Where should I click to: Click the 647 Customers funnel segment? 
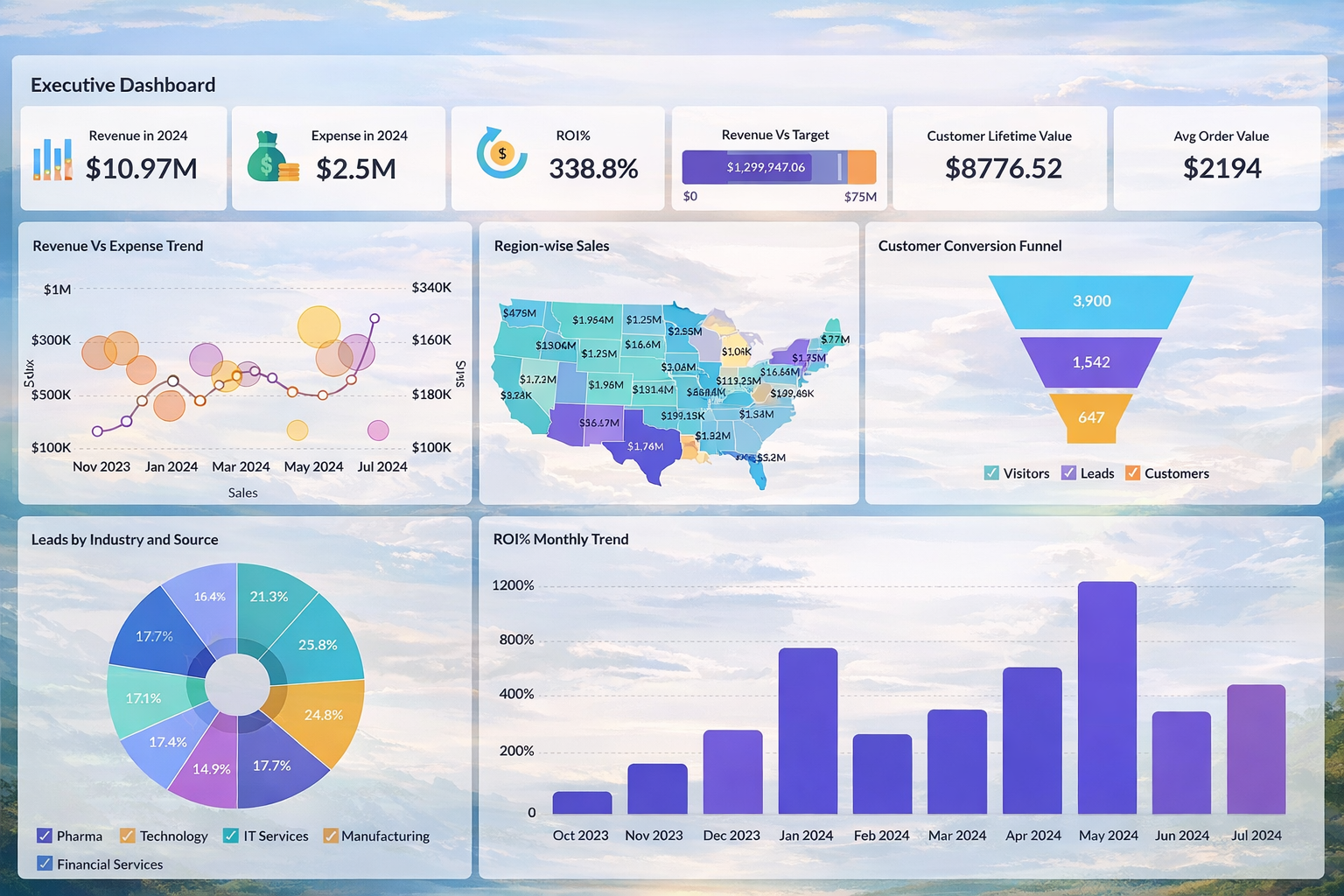1091,417
